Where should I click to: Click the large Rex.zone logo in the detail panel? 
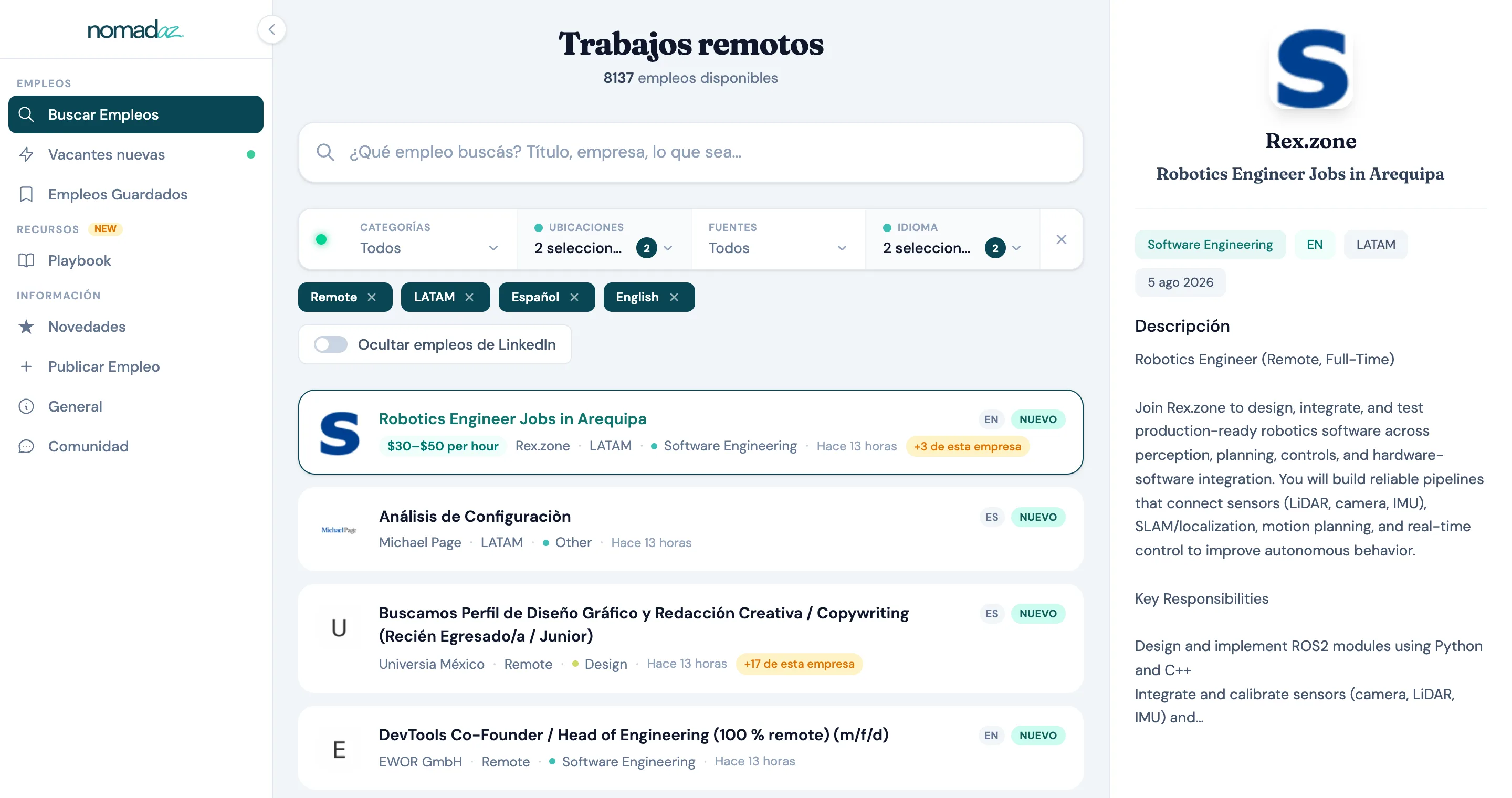tap(1311, 69)
